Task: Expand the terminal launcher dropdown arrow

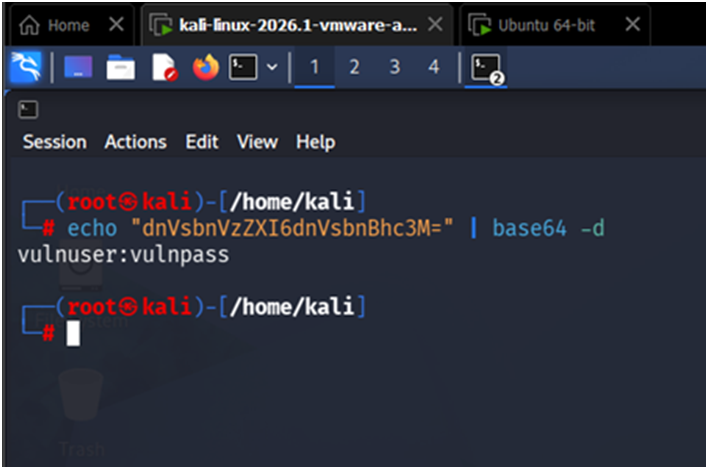Action: [272, 67]
